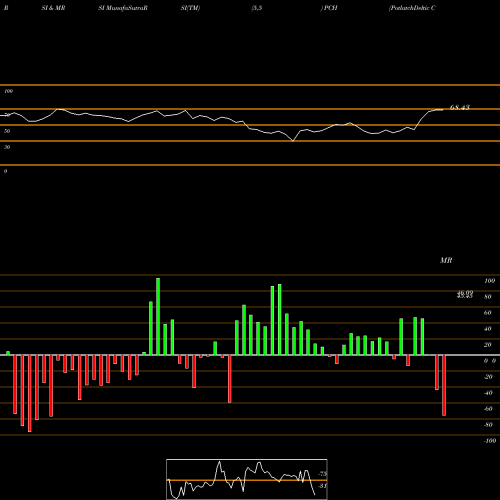Click the '-40' label on MR axis
Viewport: 500px width, 500px height.
pyautogui.click(x=488, y=393)
